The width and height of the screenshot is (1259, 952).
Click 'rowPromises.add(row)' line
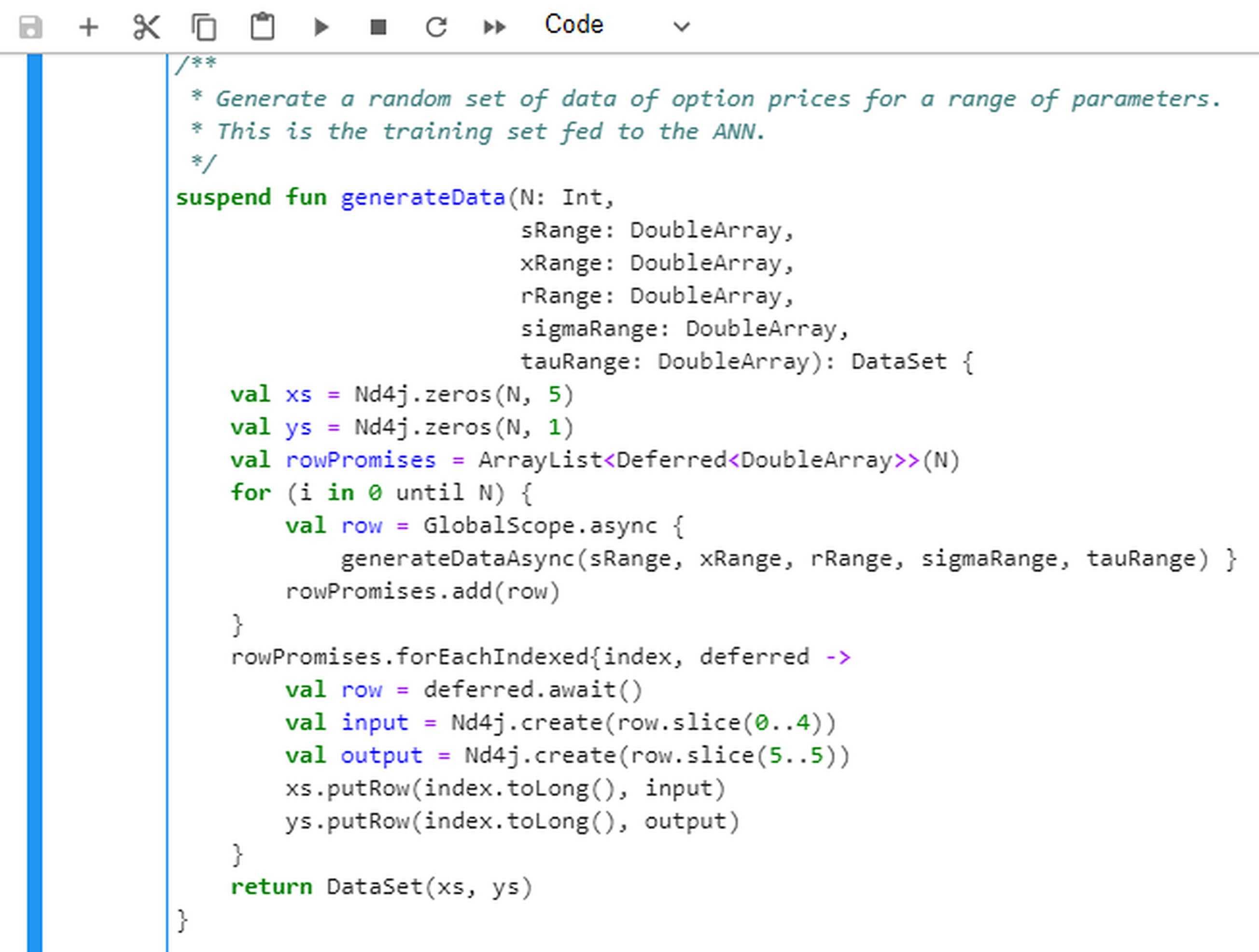423,592
